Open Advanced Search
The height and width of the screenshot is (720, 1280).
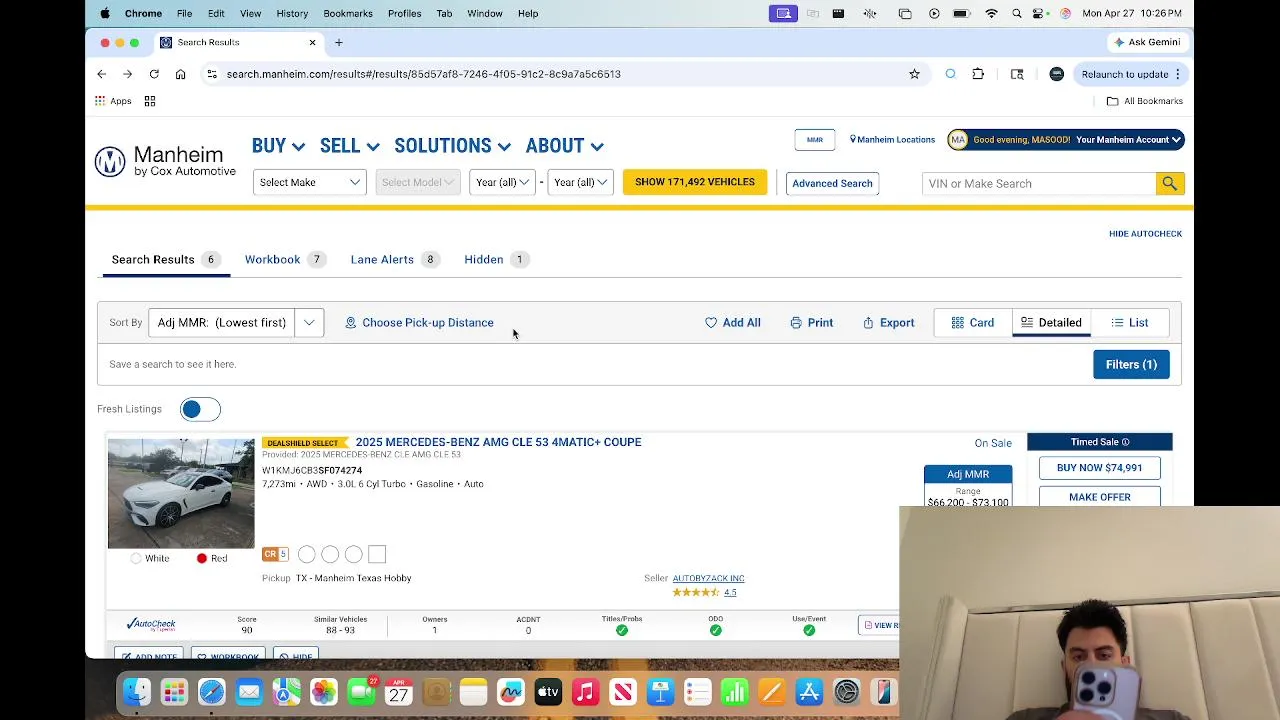(832, 183)
